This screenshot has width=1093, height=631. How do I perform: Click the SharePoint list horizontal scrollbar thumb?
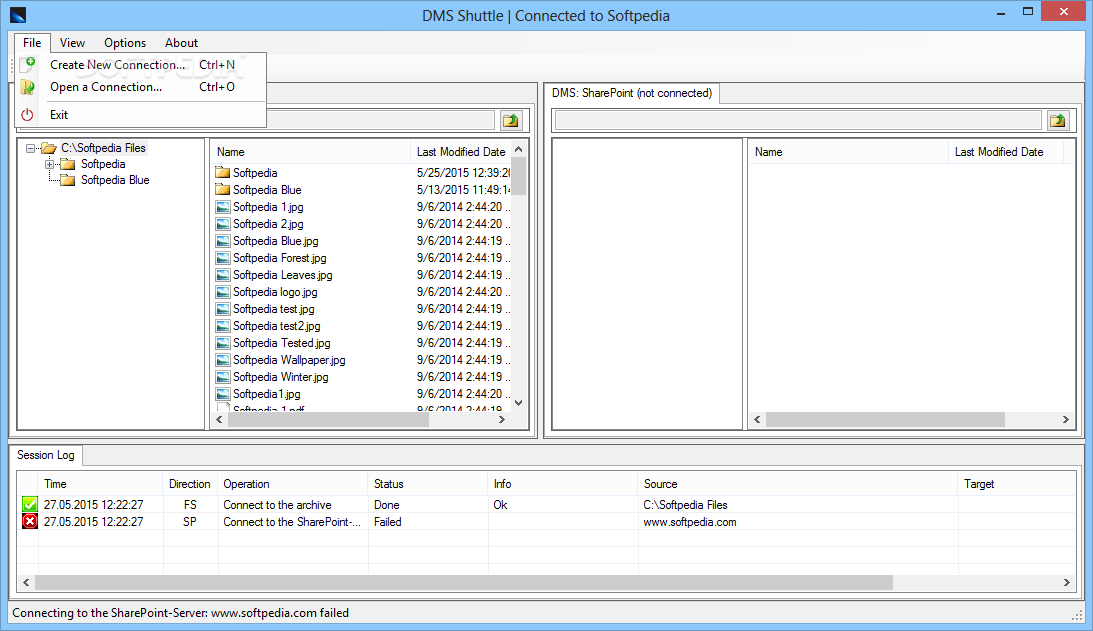coord(885,419)
